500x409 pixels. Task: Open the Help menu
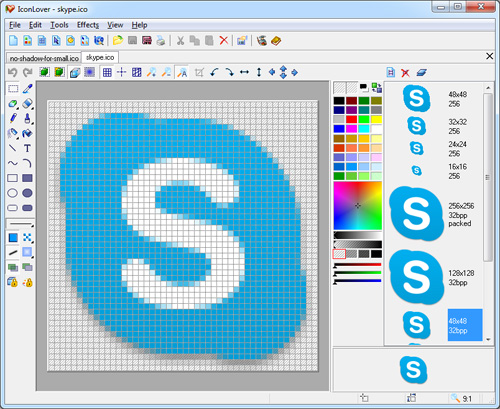(139, 25)
